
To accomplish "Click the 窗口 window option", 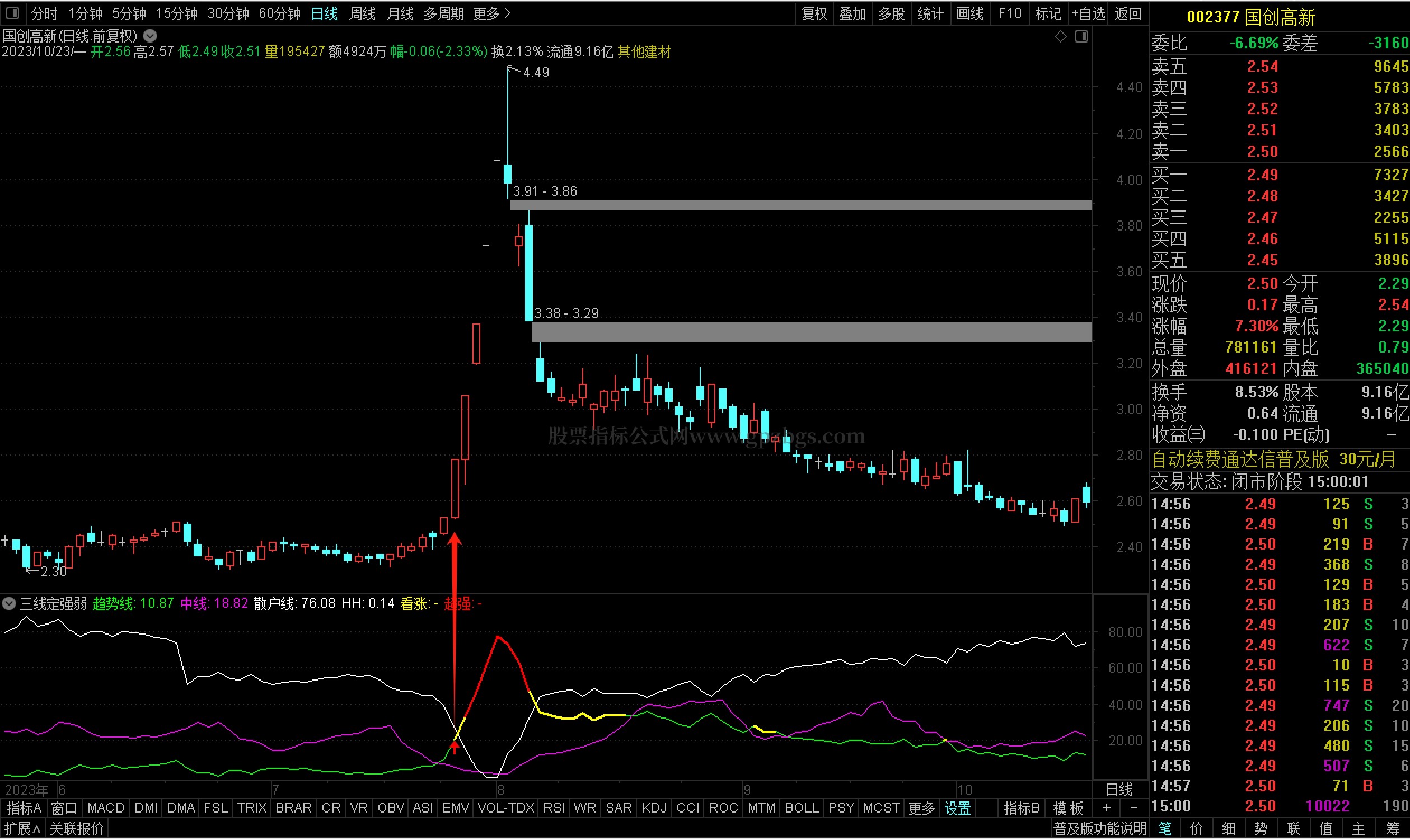I will [64, 809].
